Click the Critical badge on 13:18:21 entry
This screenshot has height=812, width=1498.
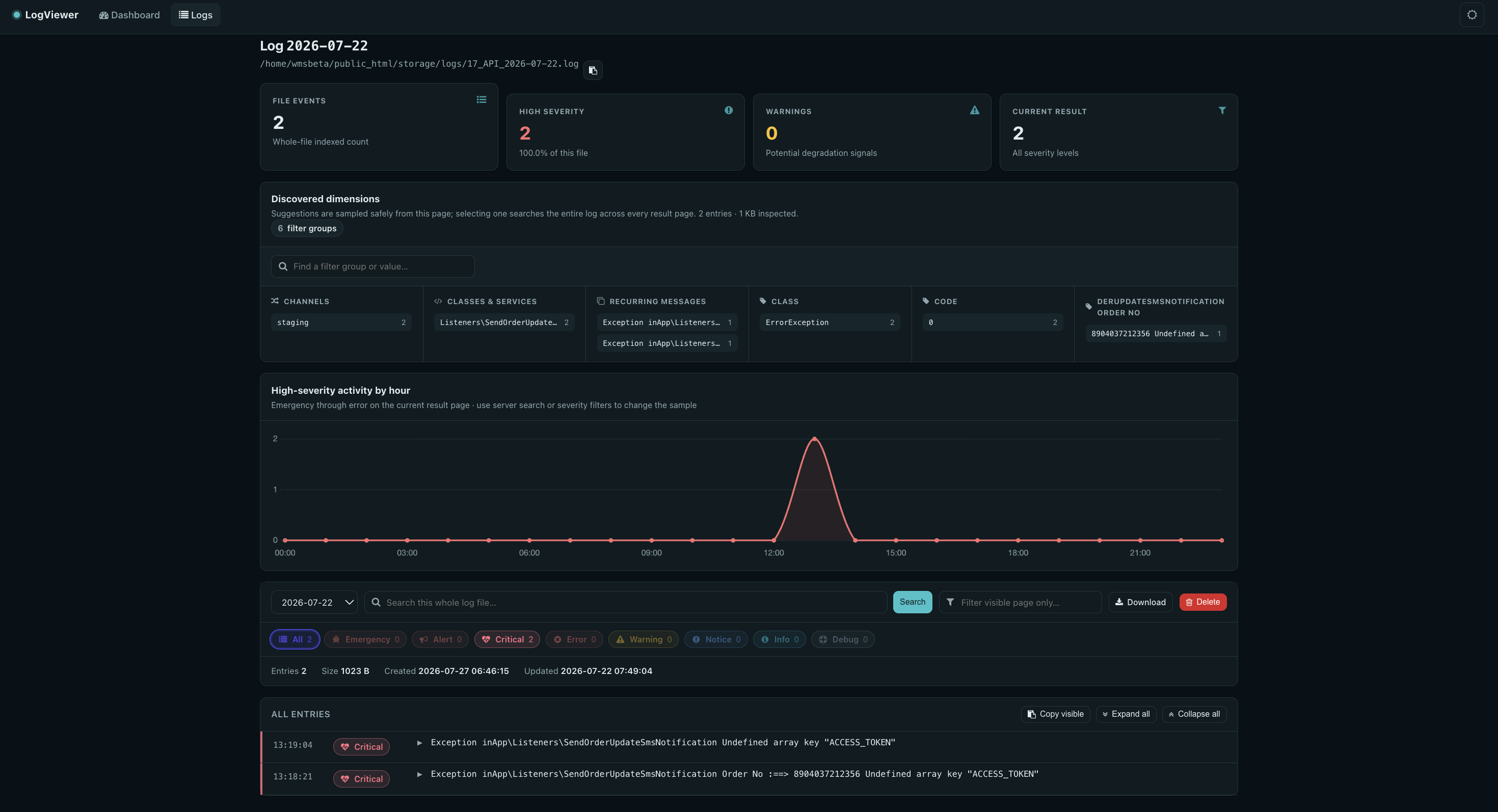tap(361, 779)
